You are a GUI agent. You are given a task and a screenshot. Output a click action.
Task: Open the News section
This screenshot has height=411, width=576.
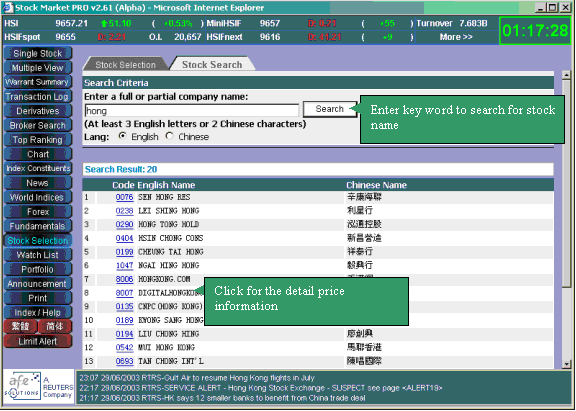tap(37, 183)
